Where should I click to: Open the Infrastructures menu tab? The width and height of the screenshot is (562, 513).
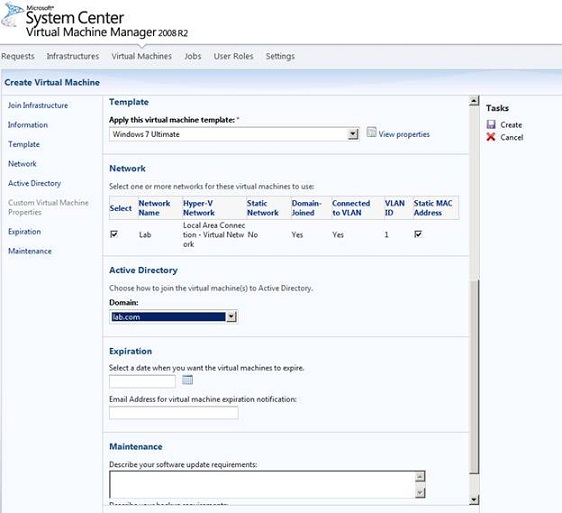click(x=73, y=56)
